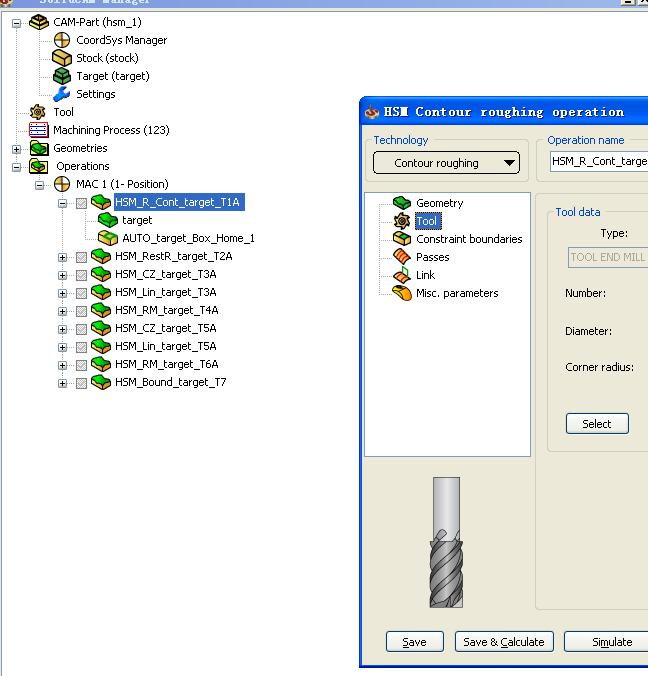This screenshot has width=648, height=676.
Task: Click the Misc. parameters mouse icon
Action: point(402,293)
